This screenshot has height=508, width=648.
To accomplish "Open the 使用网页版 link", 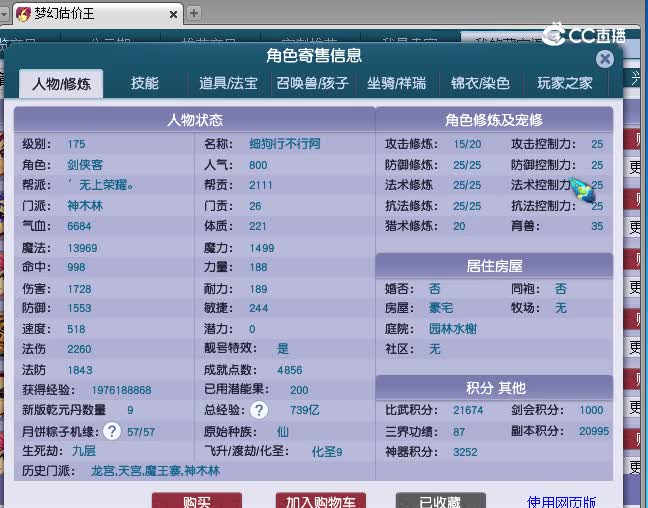I will (561, 502).
